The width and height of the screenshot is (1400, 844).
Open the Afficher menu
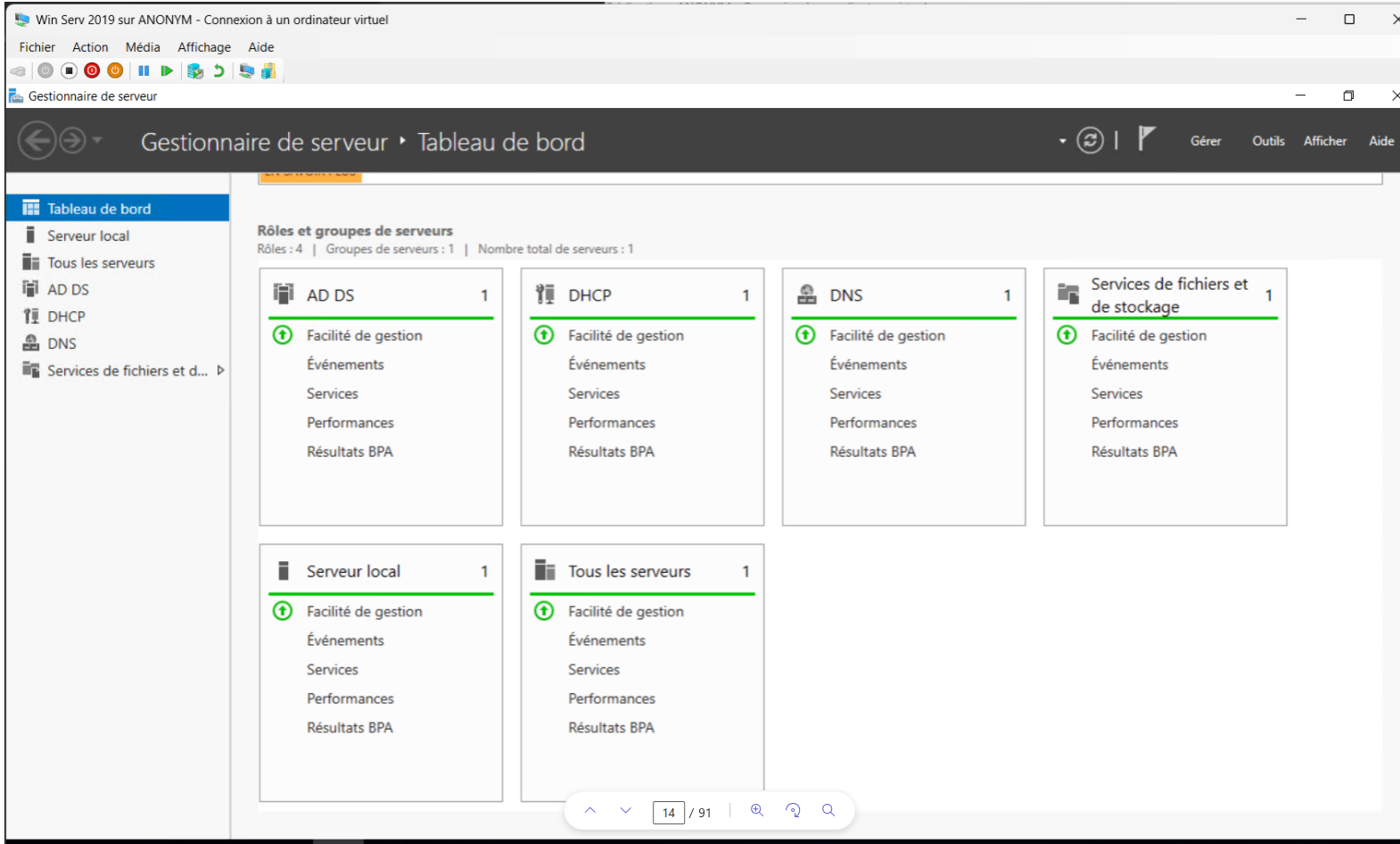coord(1325,141)
